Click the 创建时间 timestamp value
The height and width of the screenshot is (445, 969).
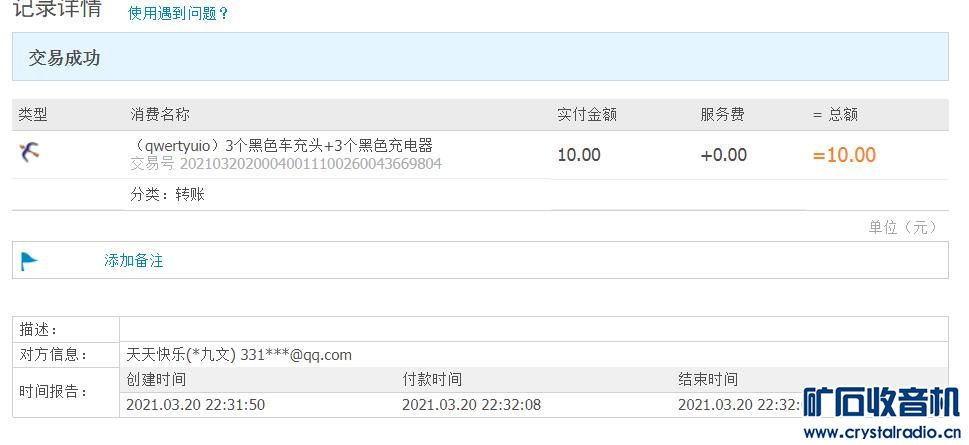pos(196,404)
